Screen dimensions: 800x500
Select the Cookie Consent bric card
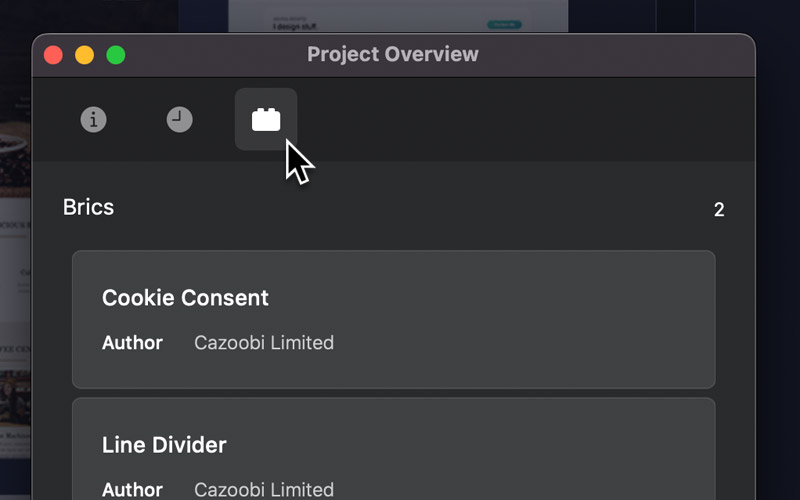tap(393, 319)
